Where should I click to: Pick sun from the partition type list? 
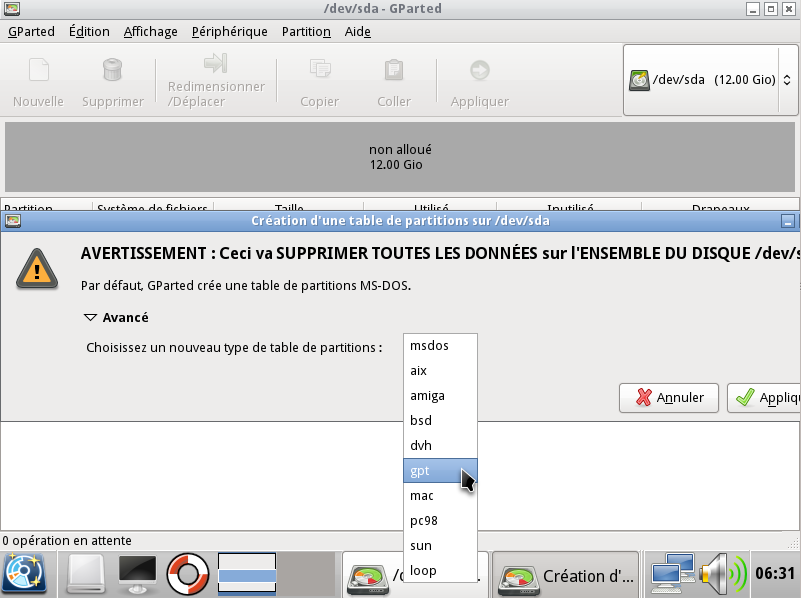(x=440, y=546)
